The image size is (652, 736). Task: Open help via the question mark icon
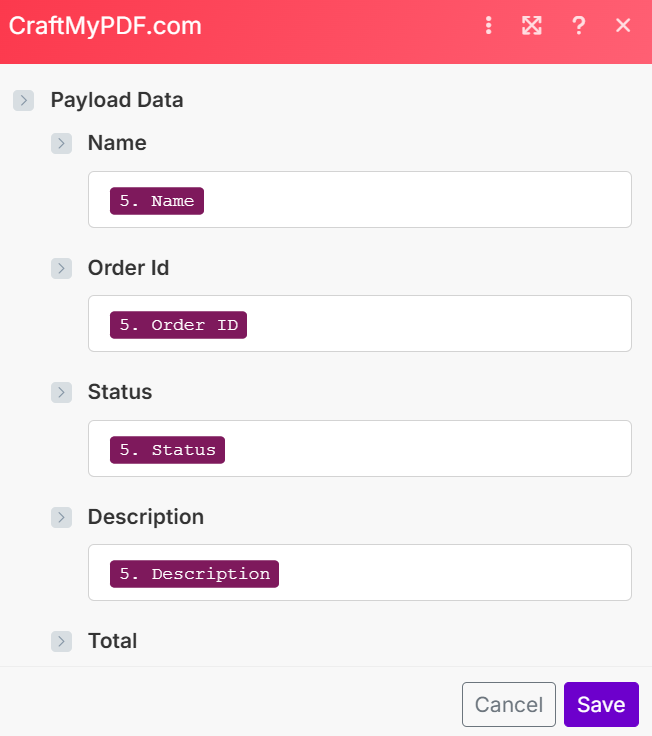(x=578, y=26)
